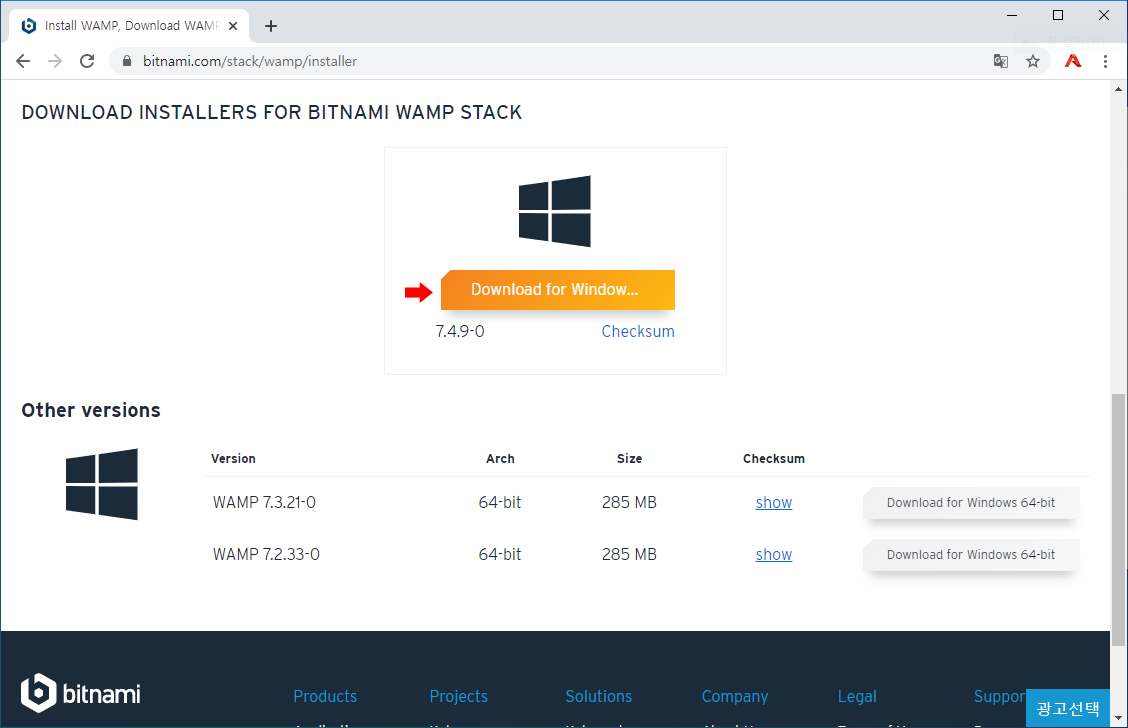Open the Support footer menu
This screenshot has width=1128, height=728.
click(x=999, y=696)
